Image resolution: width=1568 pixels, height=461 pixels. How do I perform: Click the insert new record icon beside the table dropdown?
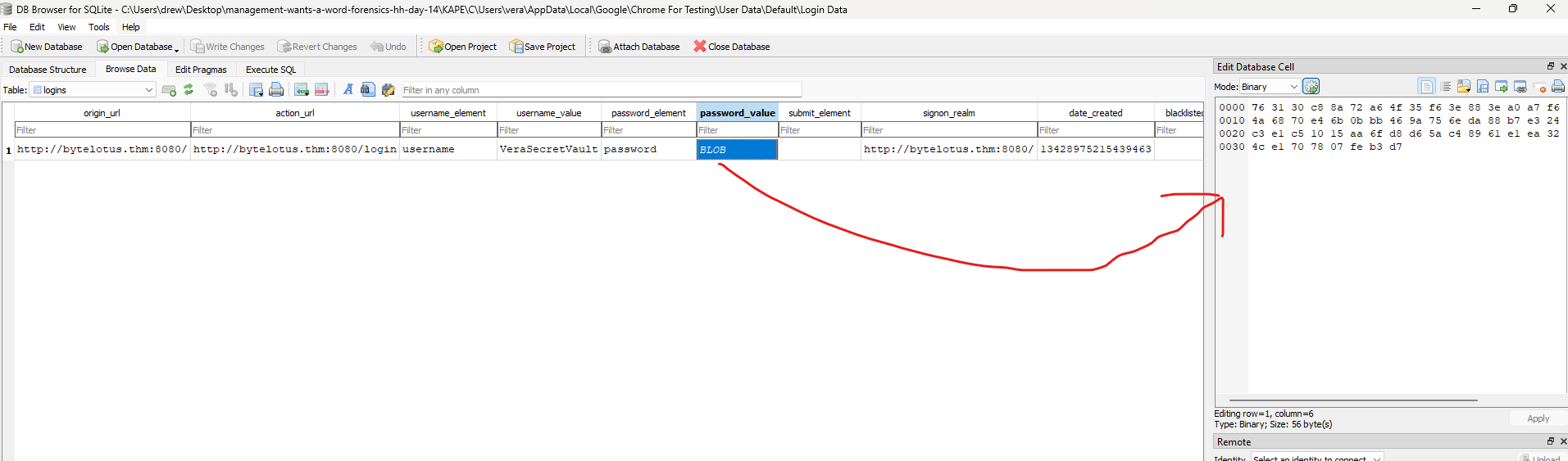coord(169,90)
